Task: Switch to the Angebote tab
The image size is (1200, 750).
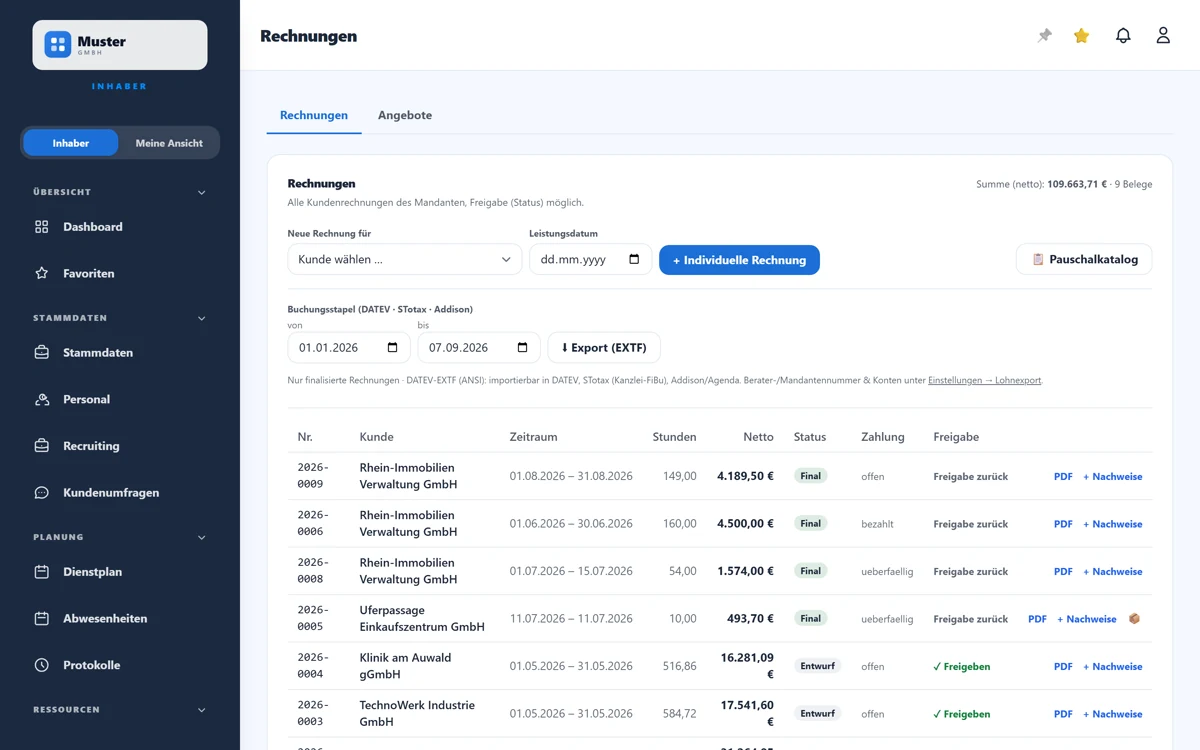Action: pyautogui.click(x=405, y=115)
